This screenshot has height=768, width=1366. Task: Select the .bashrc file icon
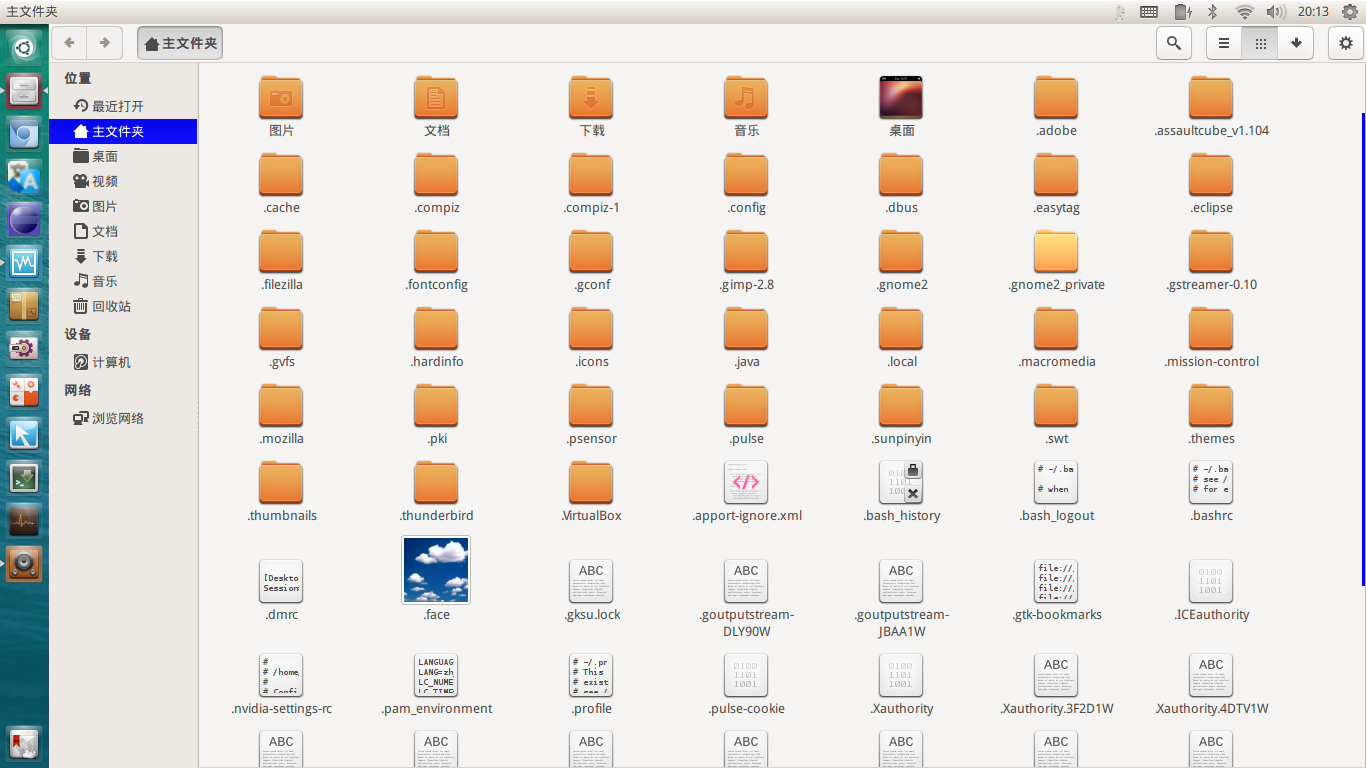(x=1211, y=483)
